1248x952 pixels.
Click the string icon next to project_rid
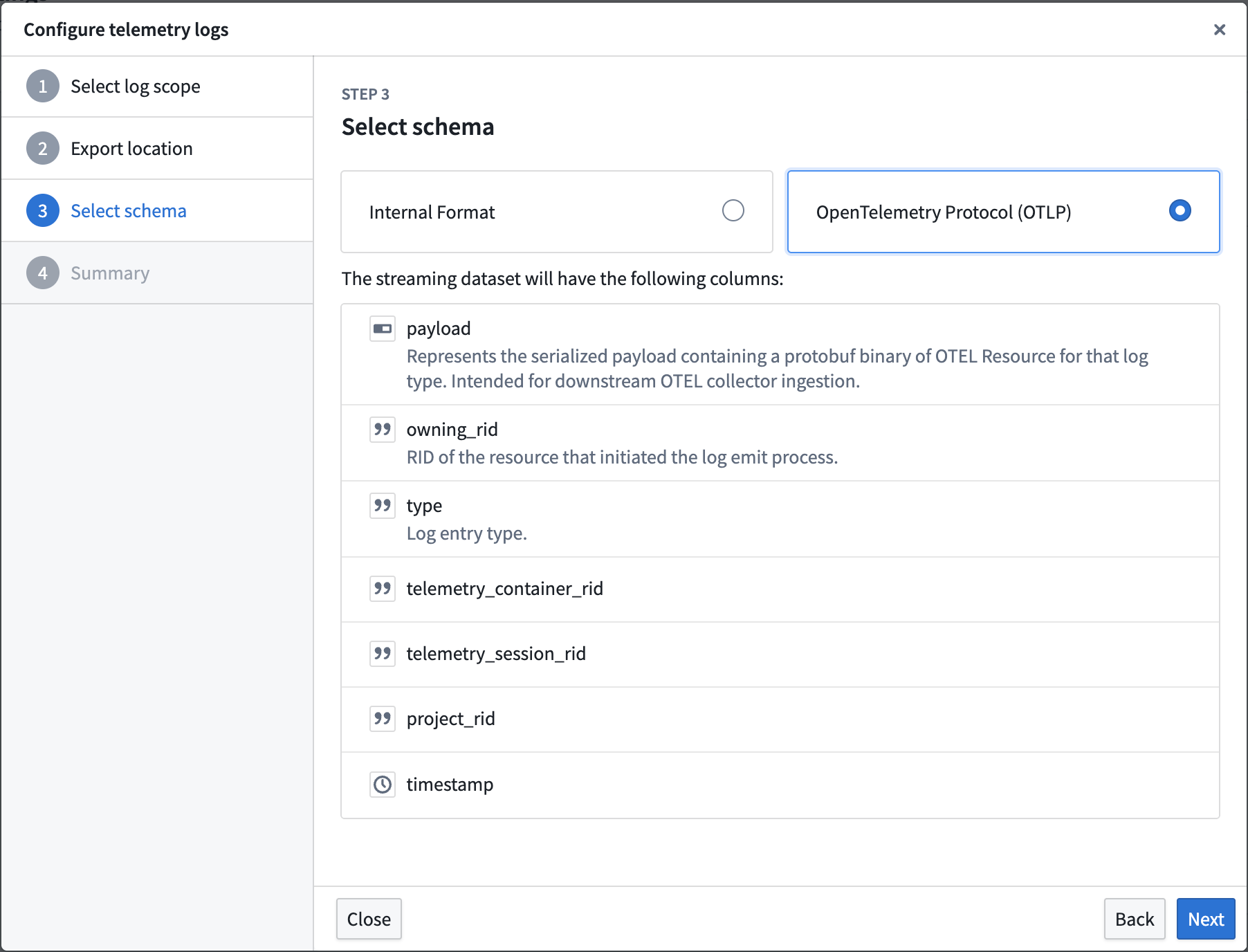382,720
